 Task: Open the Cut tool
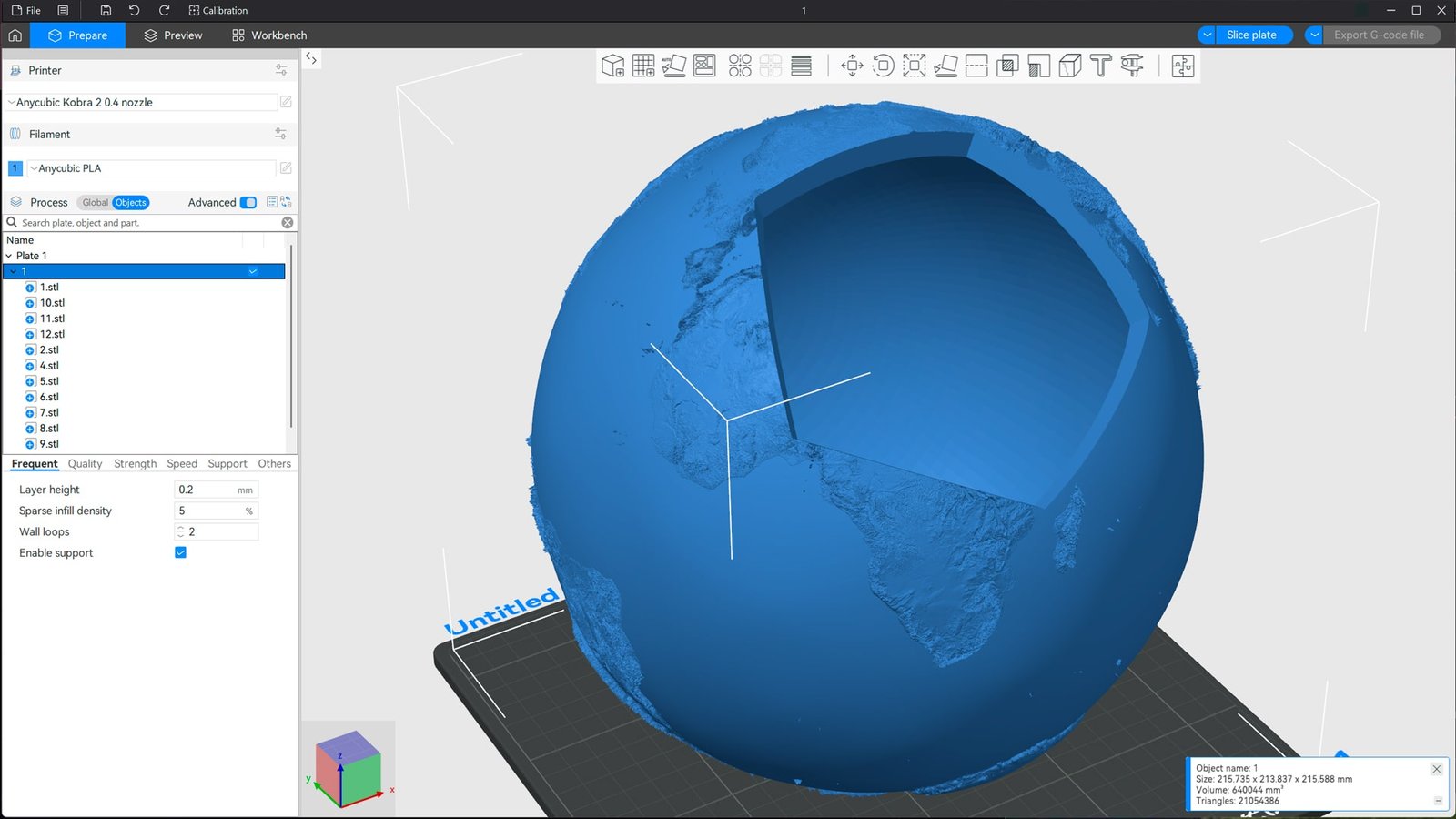[976, 66]
